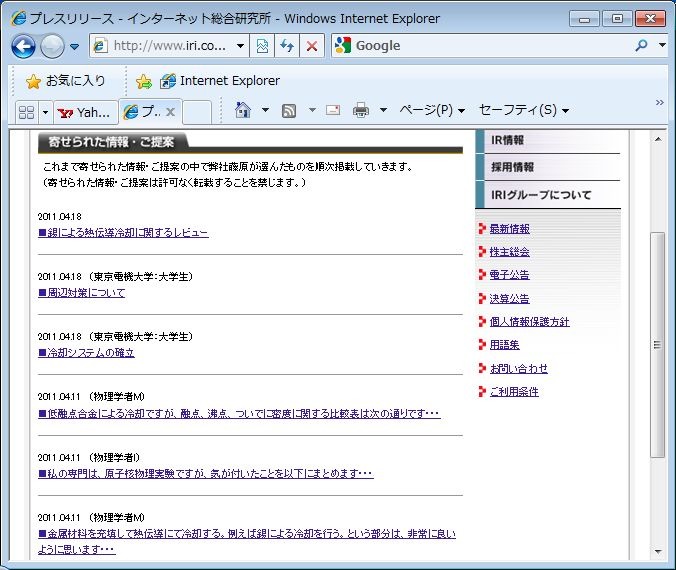Select IRIグループについて sidebar item
Screen dimensions: 676x570
pos(548,195)
